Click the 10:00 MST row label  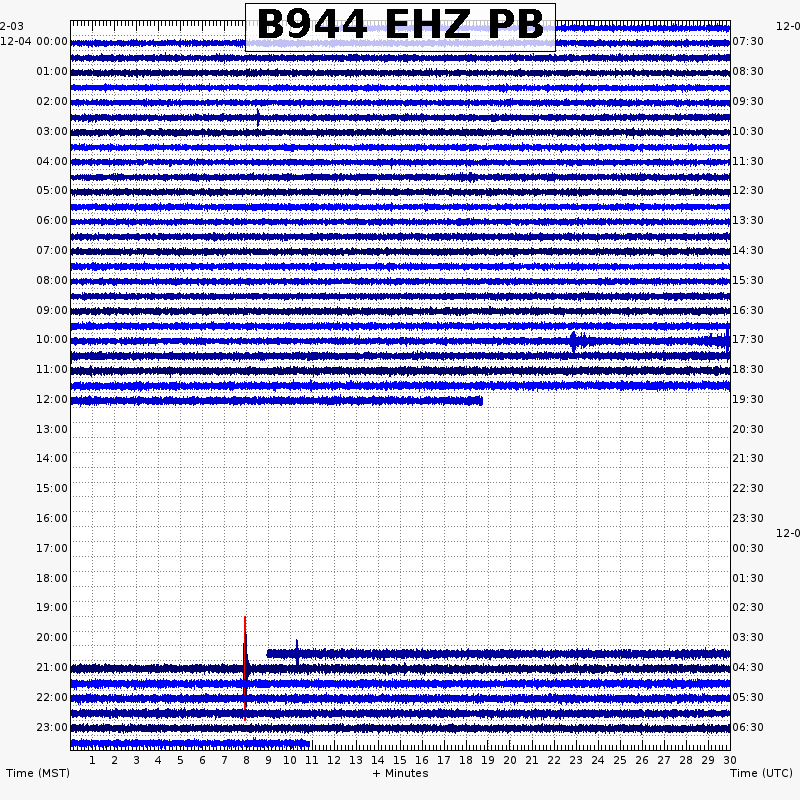[52, 339]
